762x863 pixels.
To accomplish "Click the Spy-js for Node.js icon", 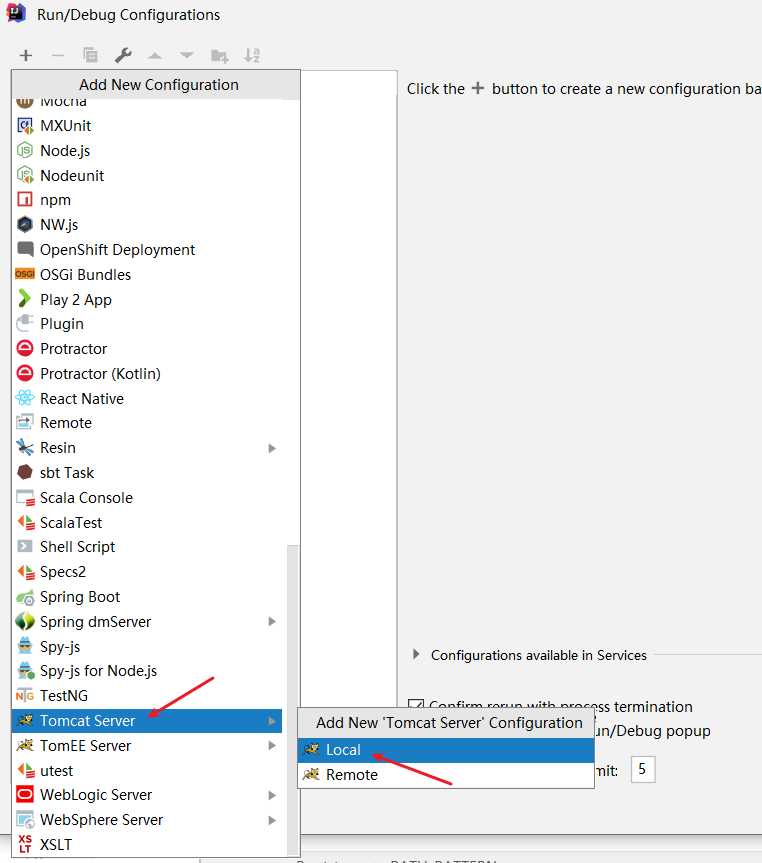I will point(26,671).
